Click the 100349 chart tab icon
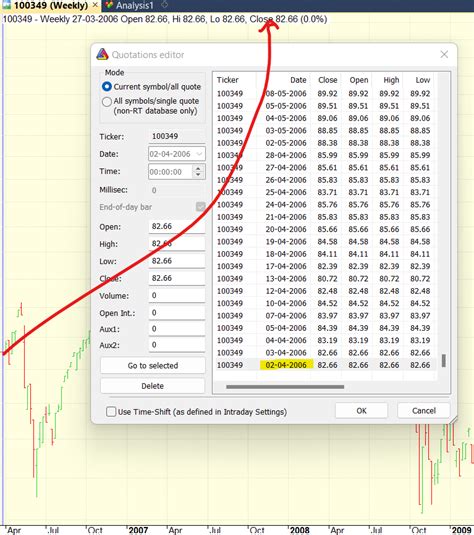This screenshot has width=474, height=535. coord(6,5)
